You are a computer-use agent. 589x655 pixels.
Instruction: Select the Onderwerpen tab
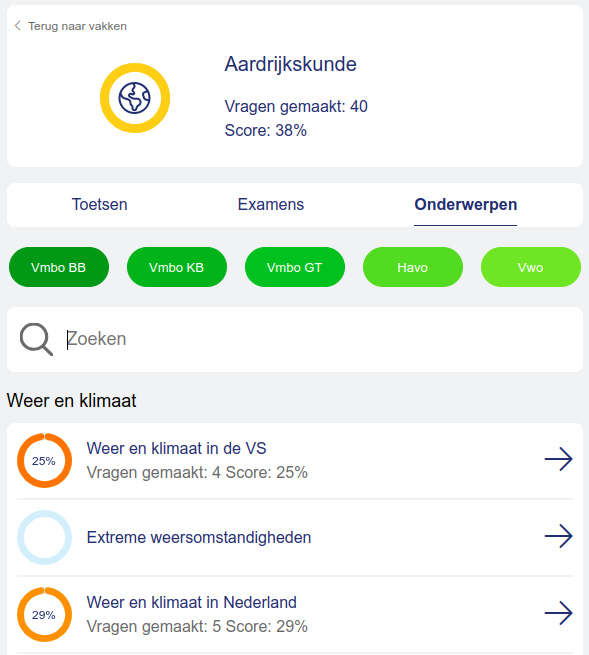click(465, 205)
